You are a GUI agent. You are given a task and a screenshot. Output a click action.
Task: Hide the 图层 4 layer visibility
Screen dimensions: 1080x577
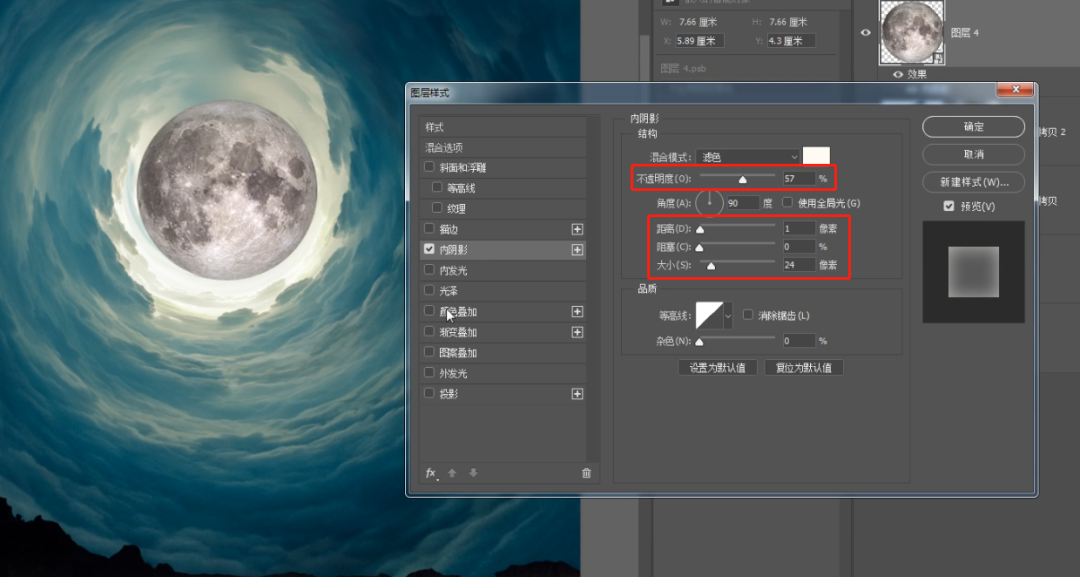click(x=865, y=32)
